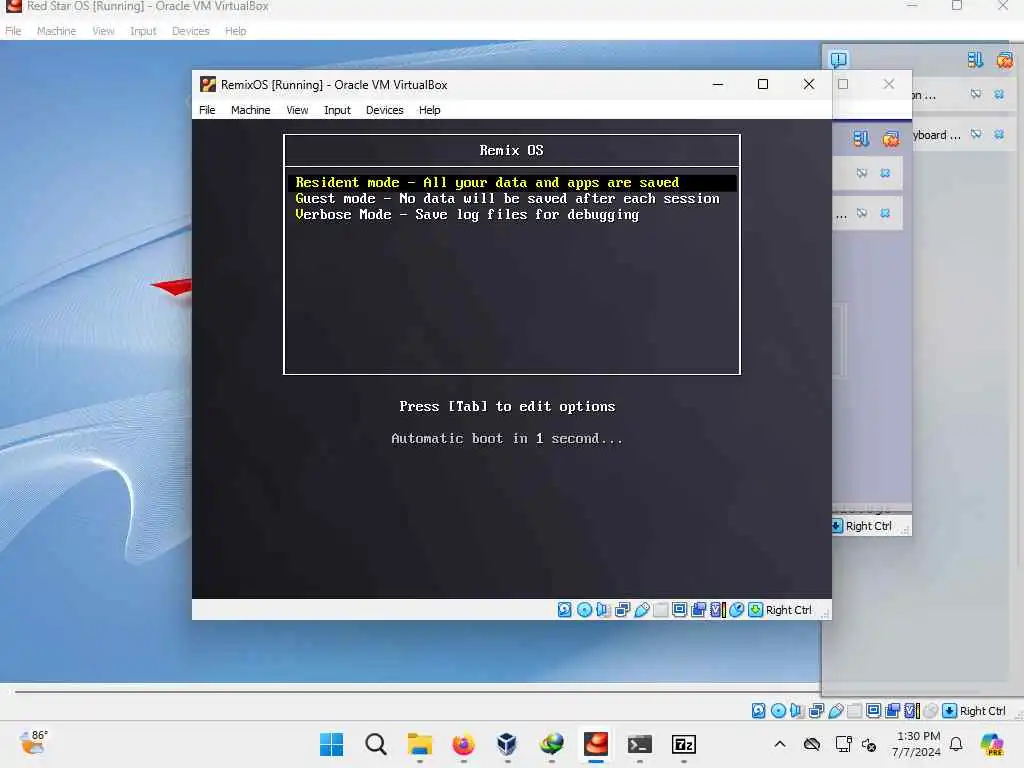Open View menu in Red Star OS window

coord(103,31)
